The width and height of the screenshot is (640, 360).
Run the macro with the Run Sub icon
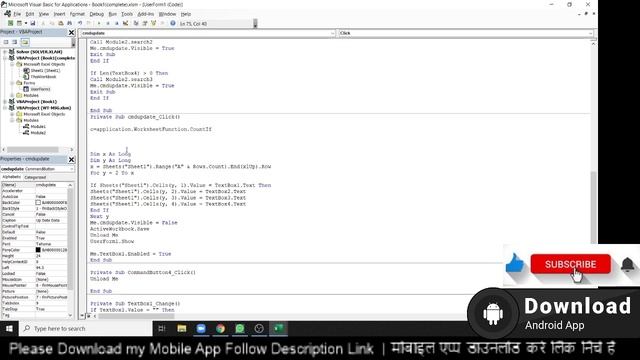pyautogui.click(x=99, y=23)
